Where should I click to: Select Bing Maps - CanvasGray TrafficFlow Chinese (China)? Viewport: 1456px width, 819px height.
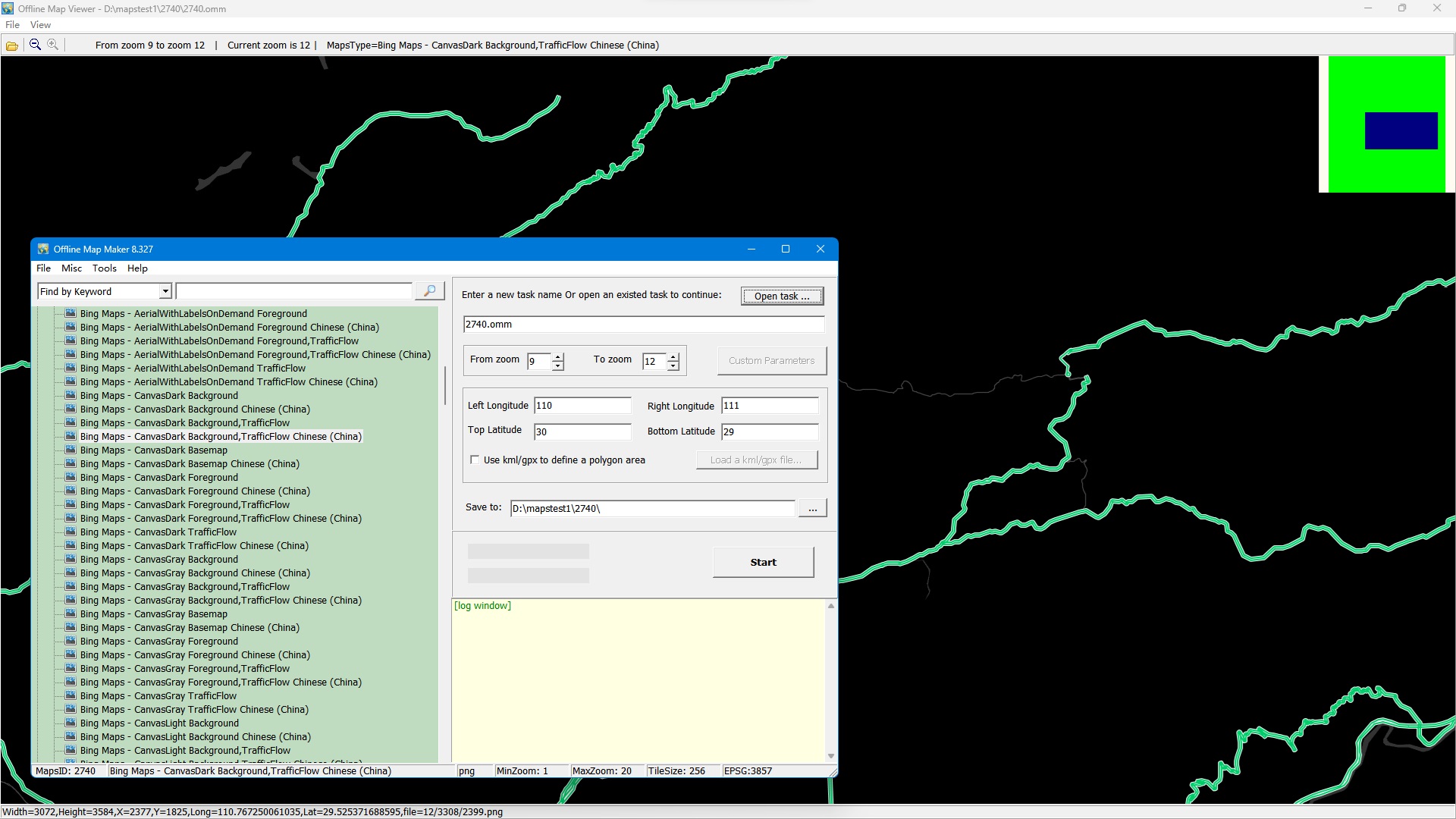(194, 710)
